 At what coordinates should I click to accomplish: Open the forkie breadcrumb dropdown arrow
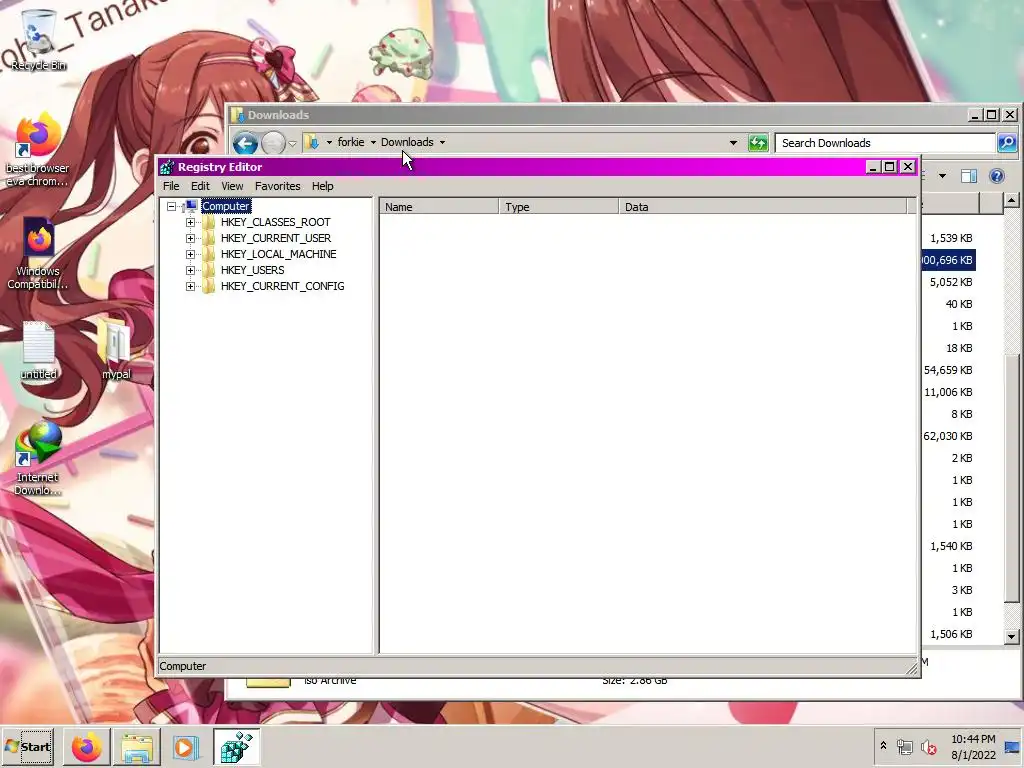click(x=374, y=142)
